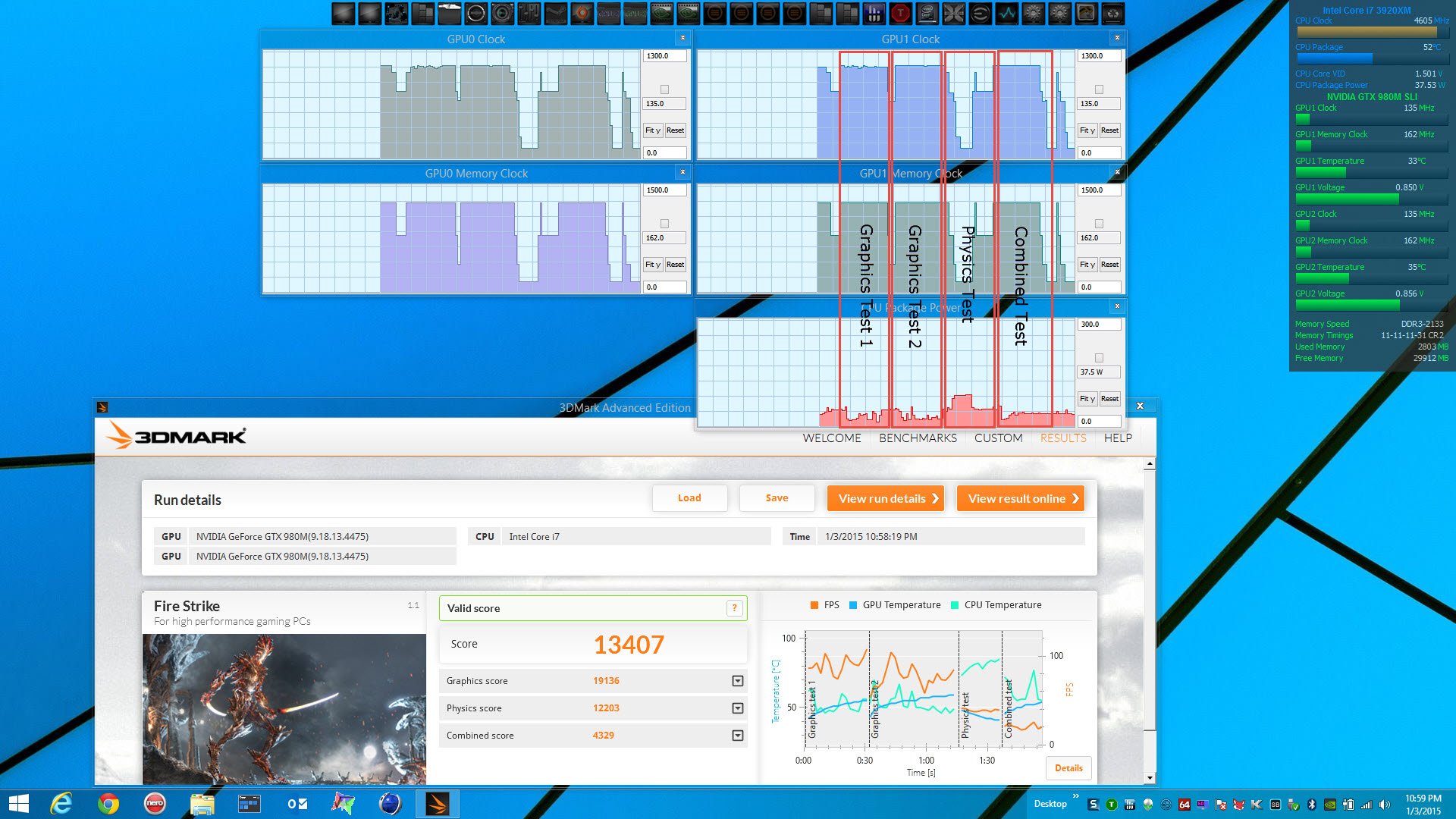The height and width of the screenshot is (819, 1456).
Task: Click the Valid score question mark help
Action: 734,608
